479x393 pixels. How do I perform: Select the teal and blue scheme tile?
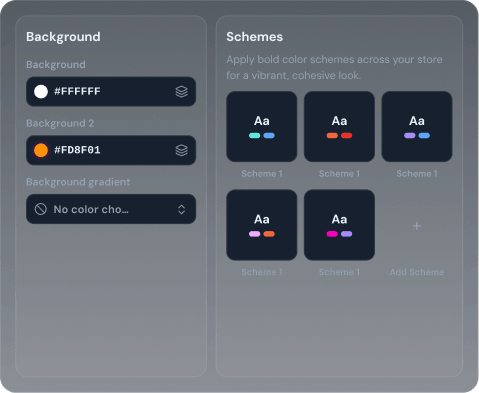[262, 126]
